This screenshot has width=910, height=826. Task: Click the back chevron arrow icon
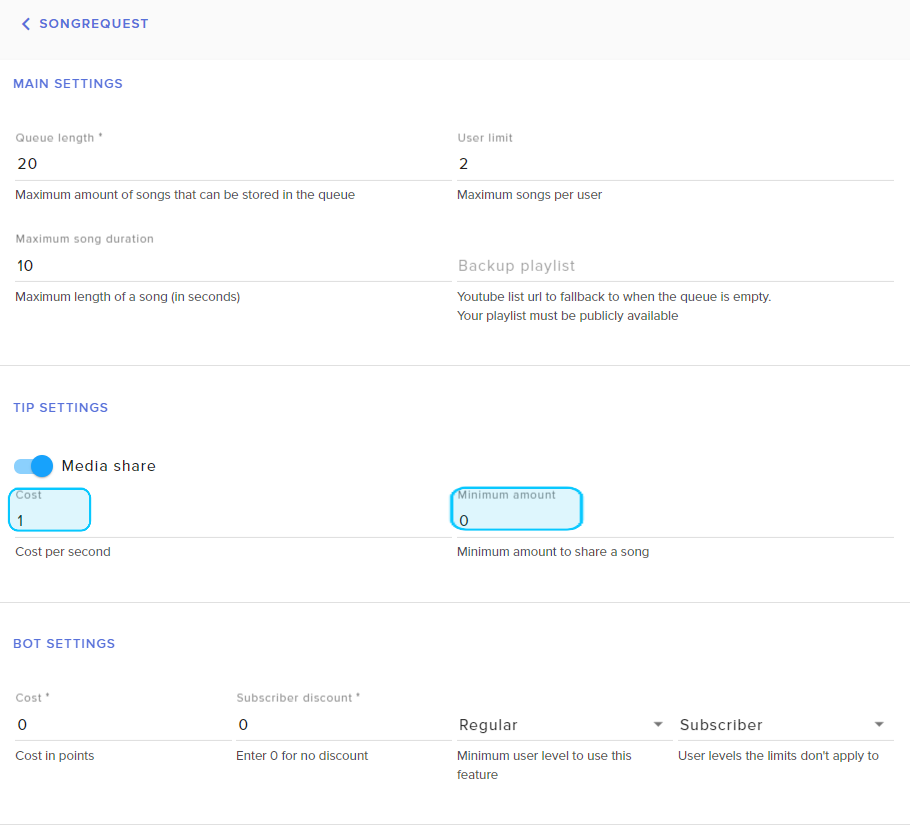[x=26, y=24]
